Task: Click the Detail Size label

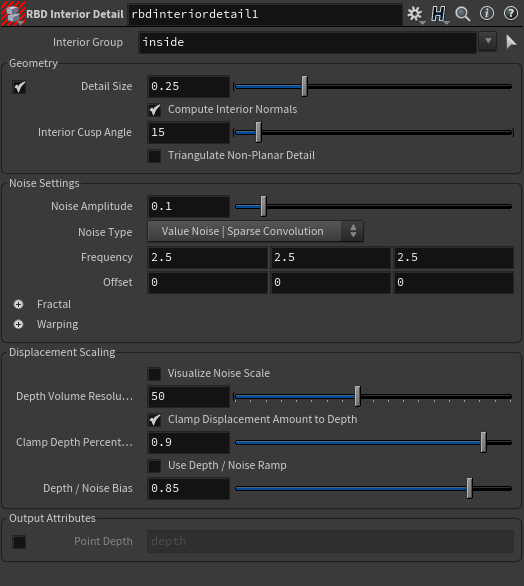Action: (107, 86)
